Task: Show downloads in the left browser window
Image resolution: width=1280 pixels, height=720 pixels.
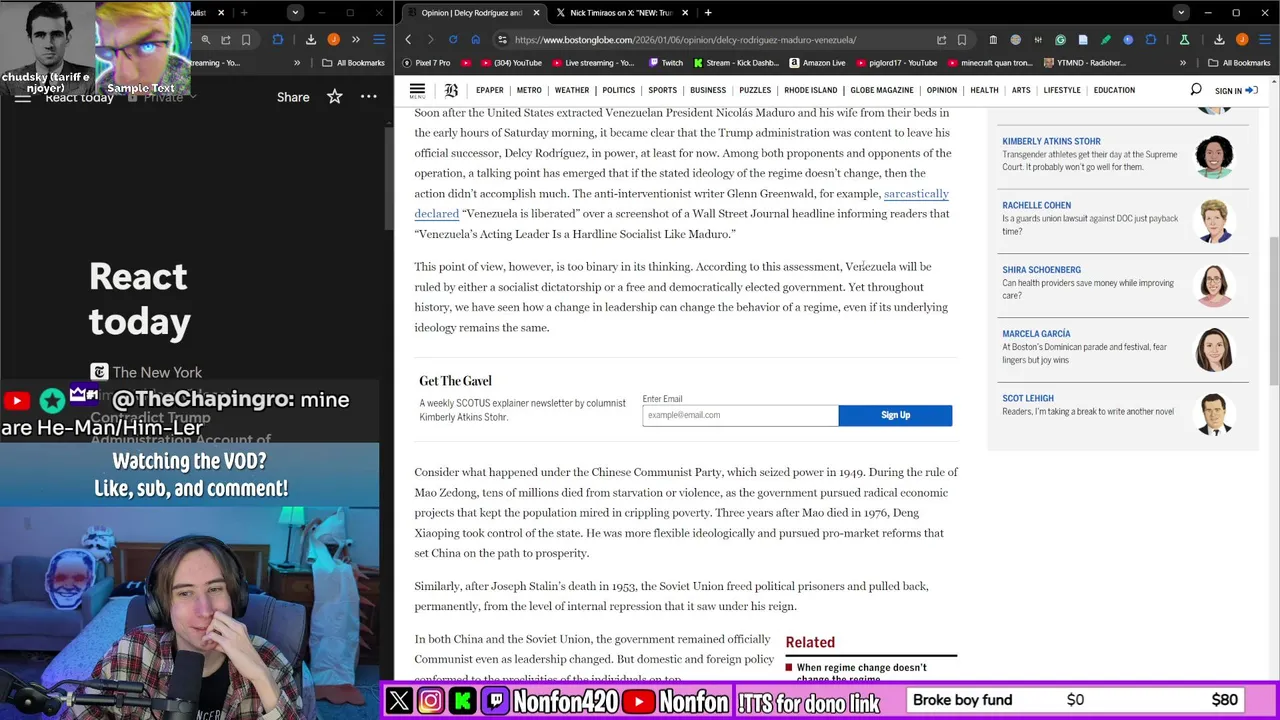Action: coord(311,40)
